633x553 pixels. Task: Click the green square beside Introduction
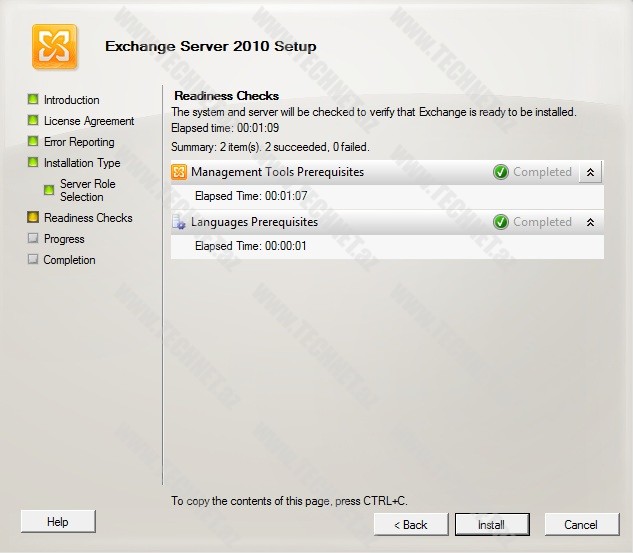point(33,99)
